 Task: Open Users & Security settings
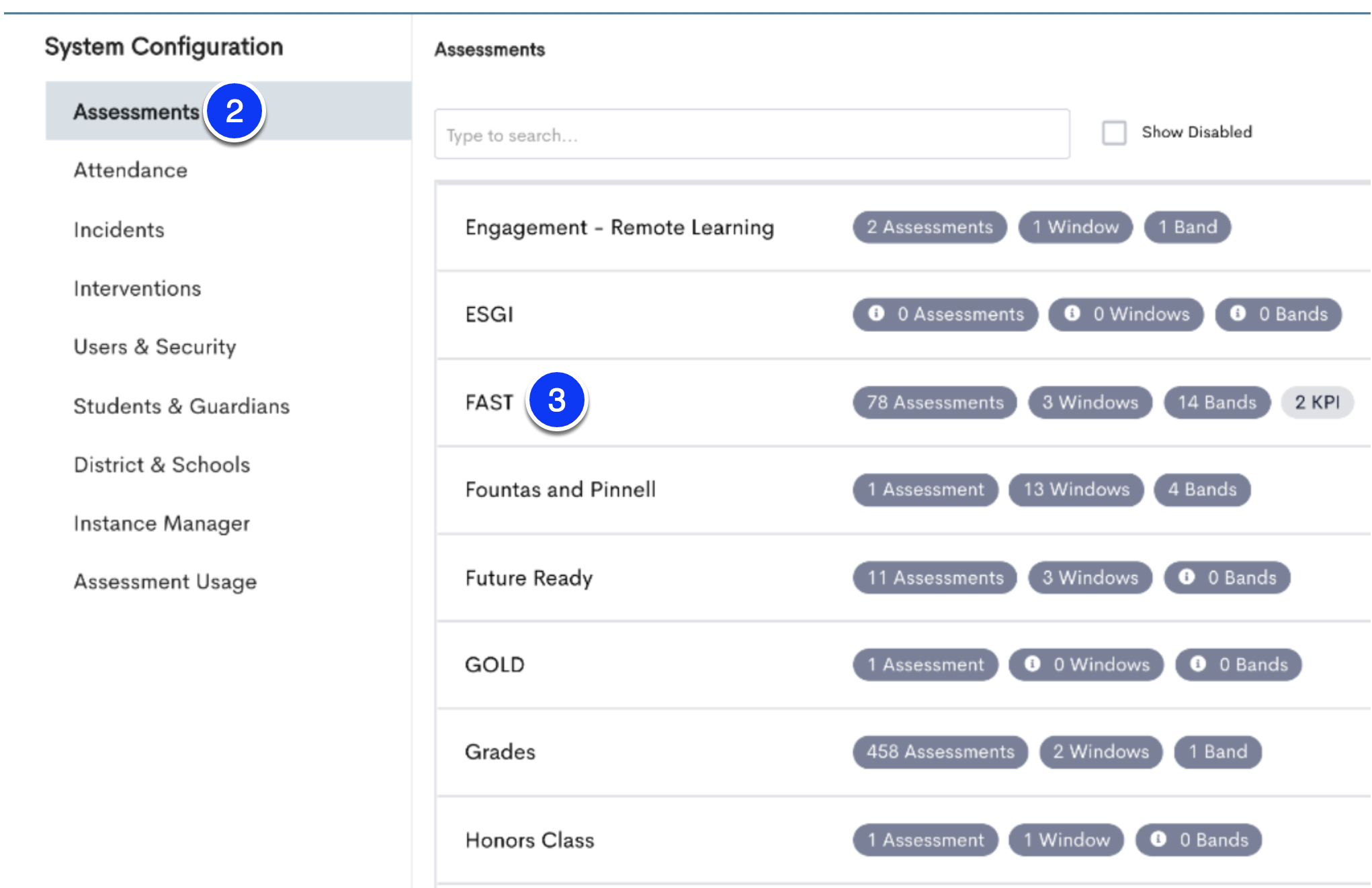click(155, 347)
